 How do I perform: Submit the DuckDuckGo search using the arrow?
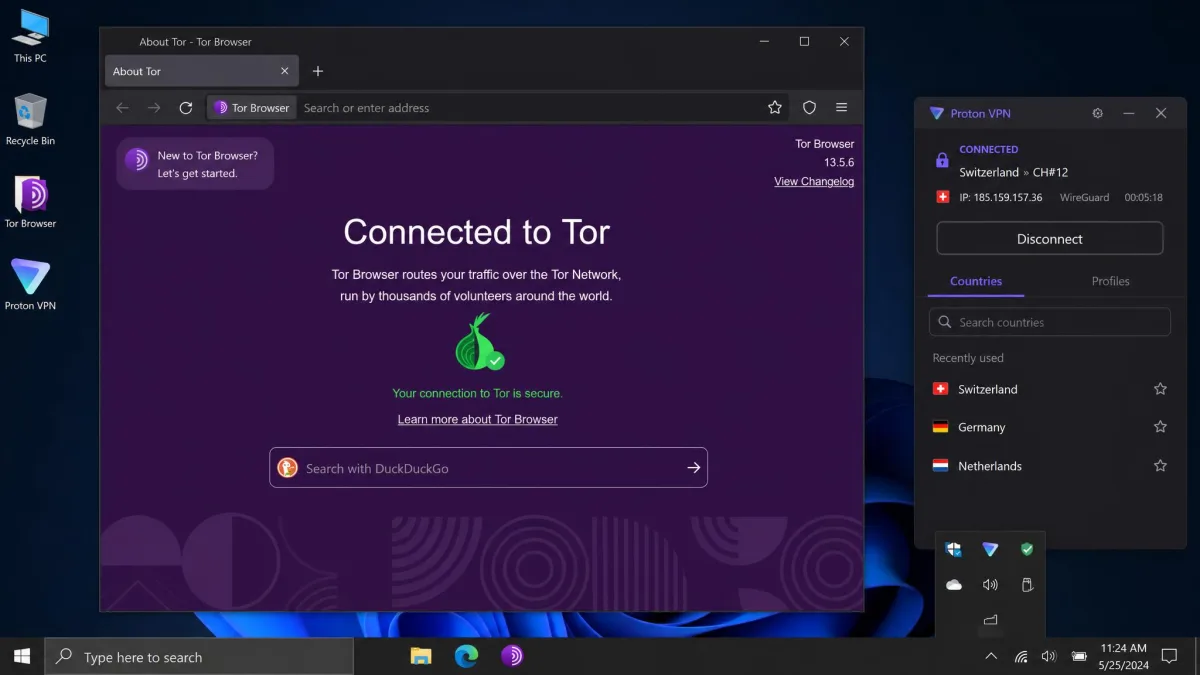pyautogui.click(x=694, y=467)
